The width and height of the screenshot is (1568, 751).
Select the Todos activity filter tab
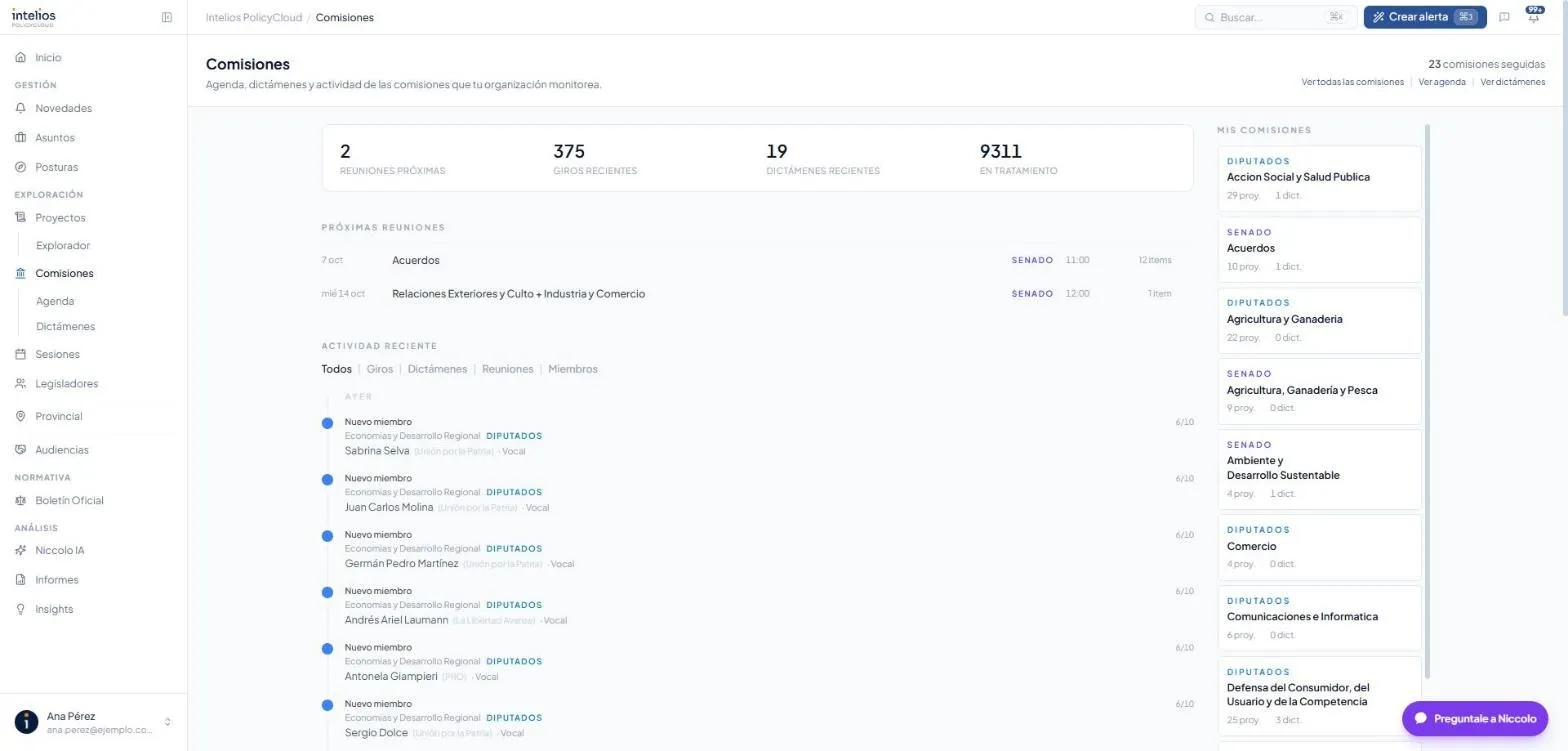336,369
